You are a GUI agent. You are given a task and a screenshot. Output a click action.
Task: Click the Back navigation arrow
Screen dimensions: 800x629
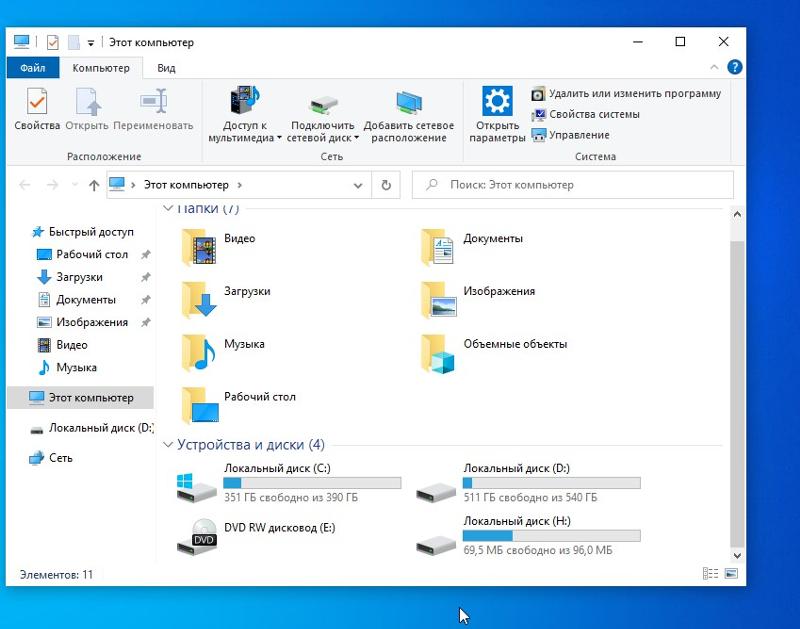click(24, 185)
